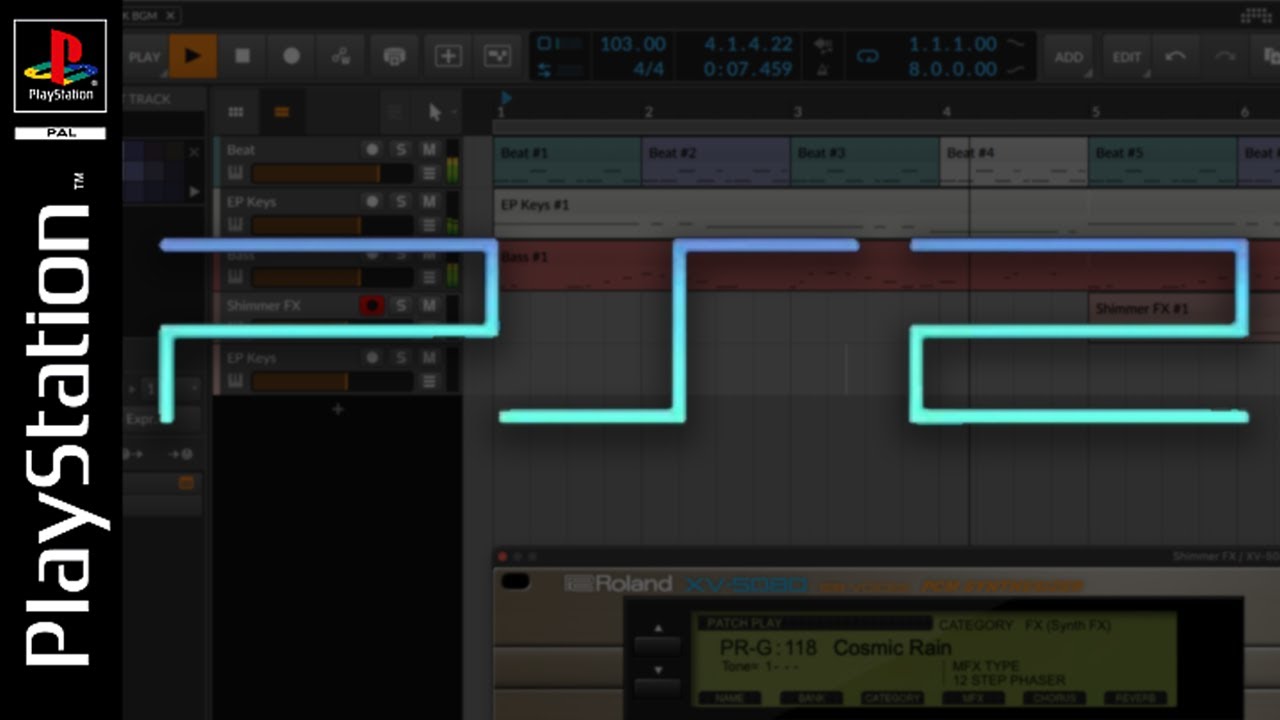Show the arranger timeline view (orange icon)
The height and width of the screenshot is (720, 1280).
point(282,112)
